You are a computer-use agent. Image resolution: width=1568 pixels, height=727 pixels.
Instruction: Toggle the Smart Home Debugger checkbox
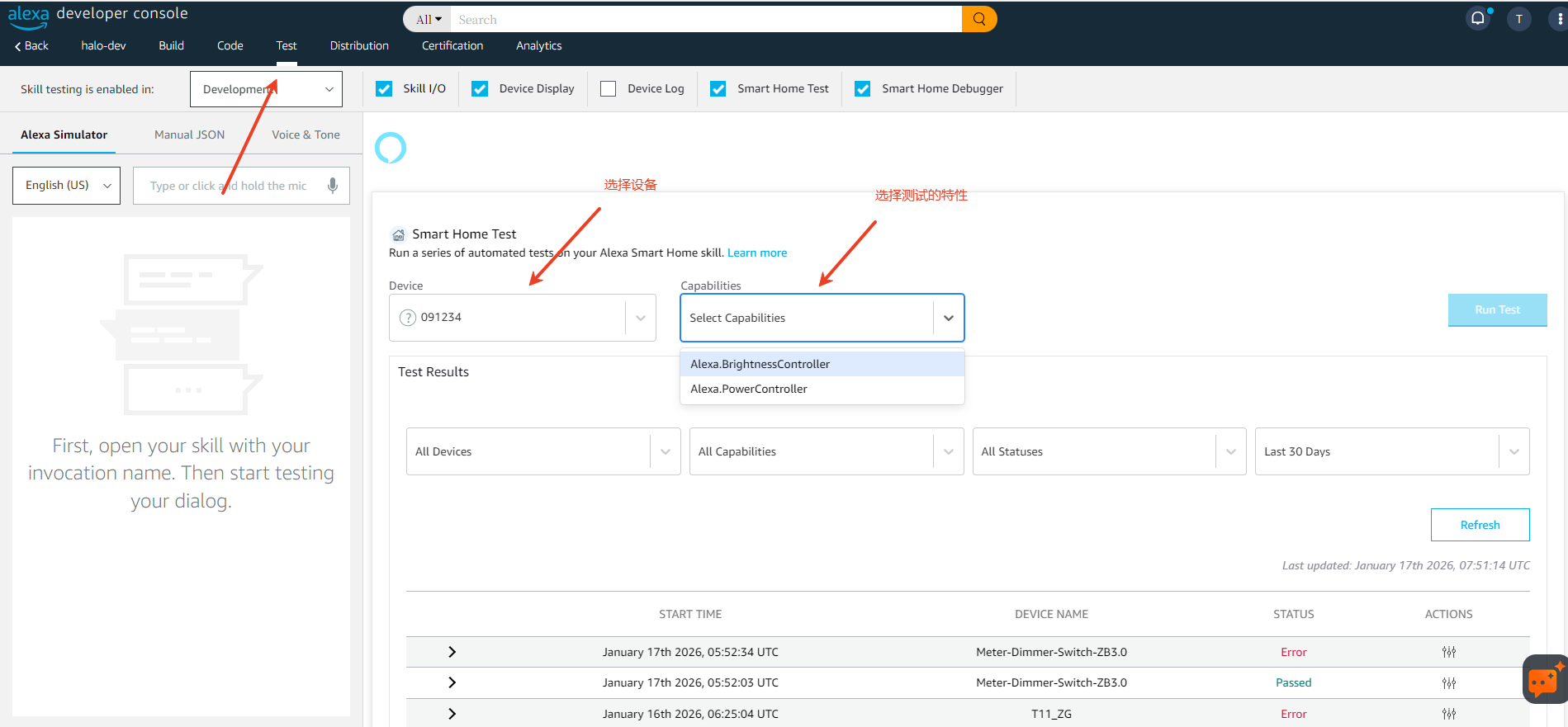pyautogui.click(x=863, y=88)
